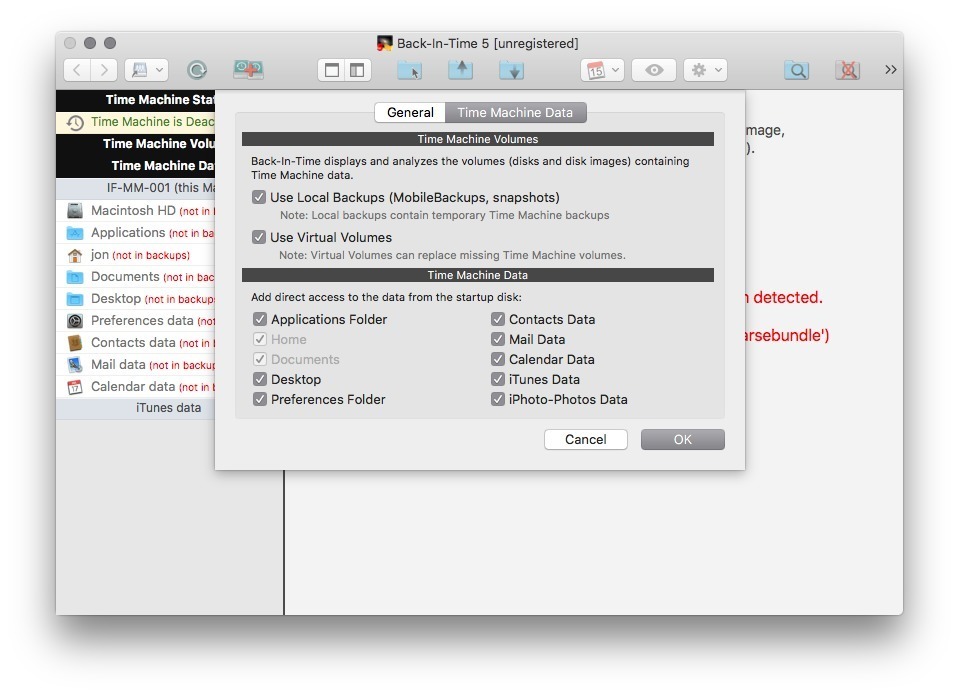The width and height of the screenshot is (959, 695).
Task: Open the gear action dropdown menu
Action: (x=705, y=70)
